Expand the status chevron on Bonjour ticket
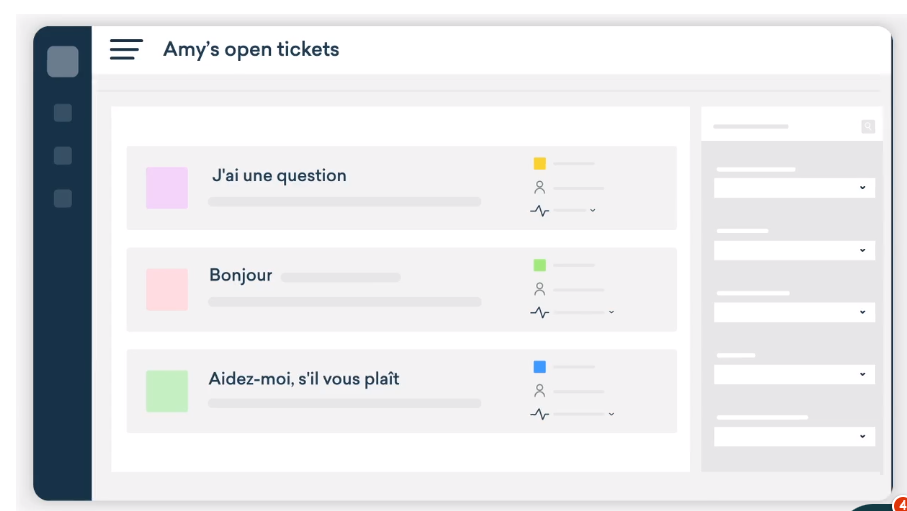The image size is (907, 511). point(611,313)
